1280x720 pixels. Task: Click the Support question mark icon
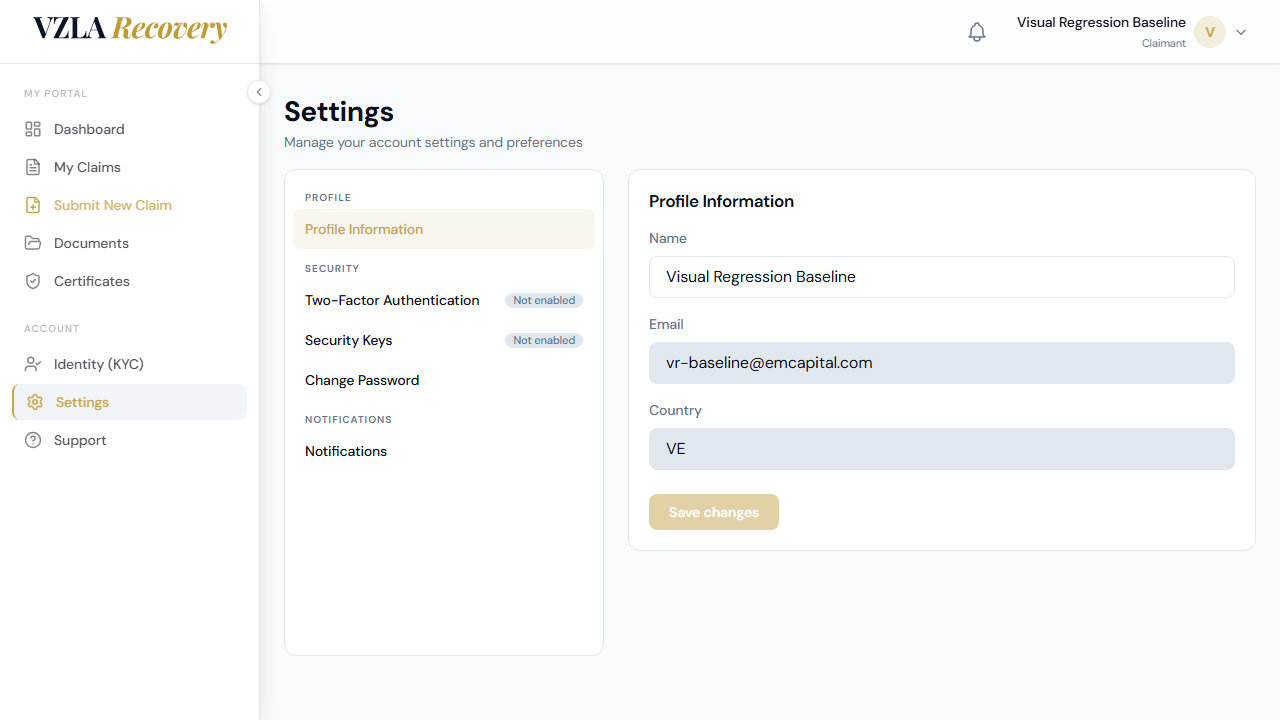[x=33, y=440]
